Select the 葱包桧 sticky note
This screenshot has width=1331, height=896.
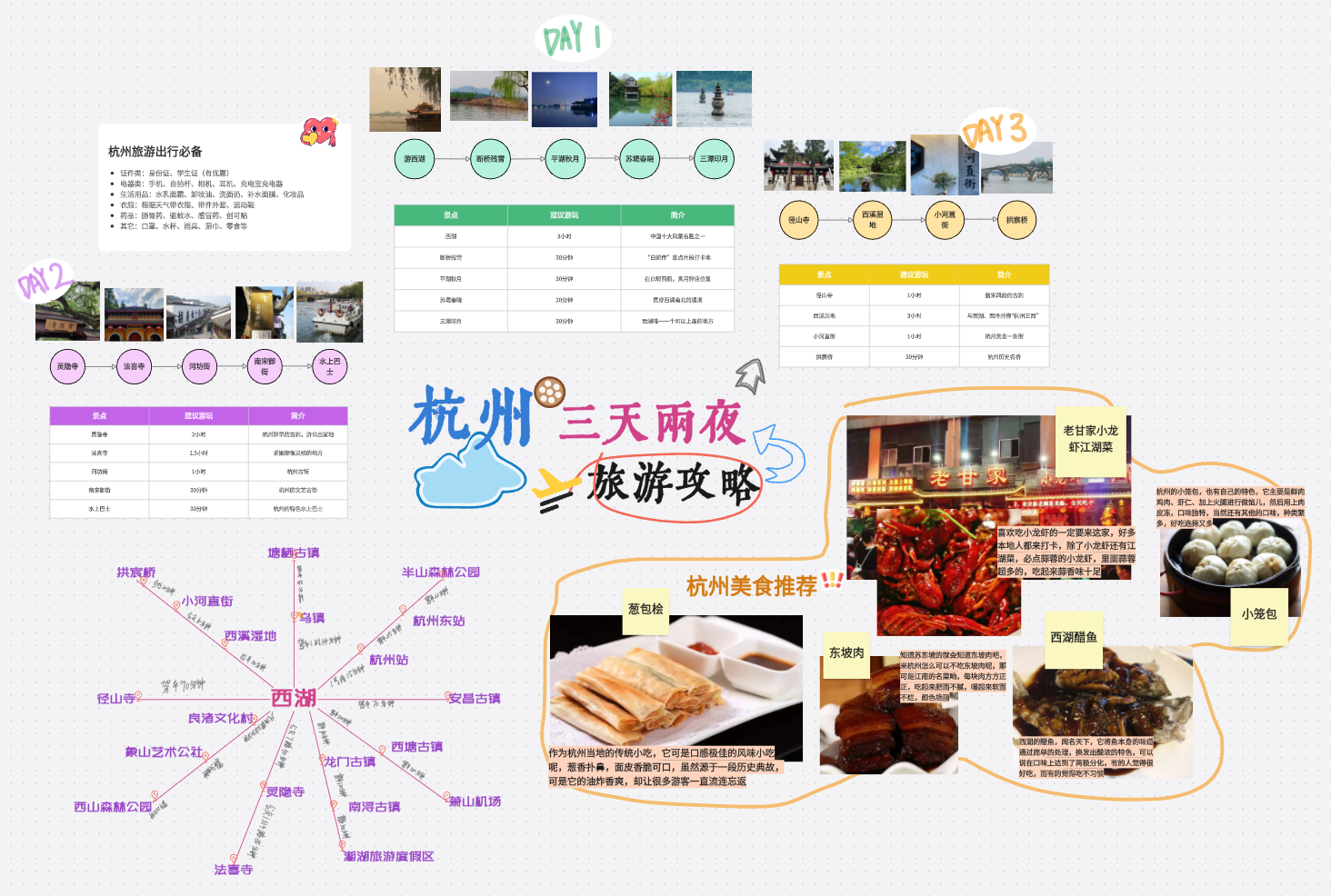(645, 610)
